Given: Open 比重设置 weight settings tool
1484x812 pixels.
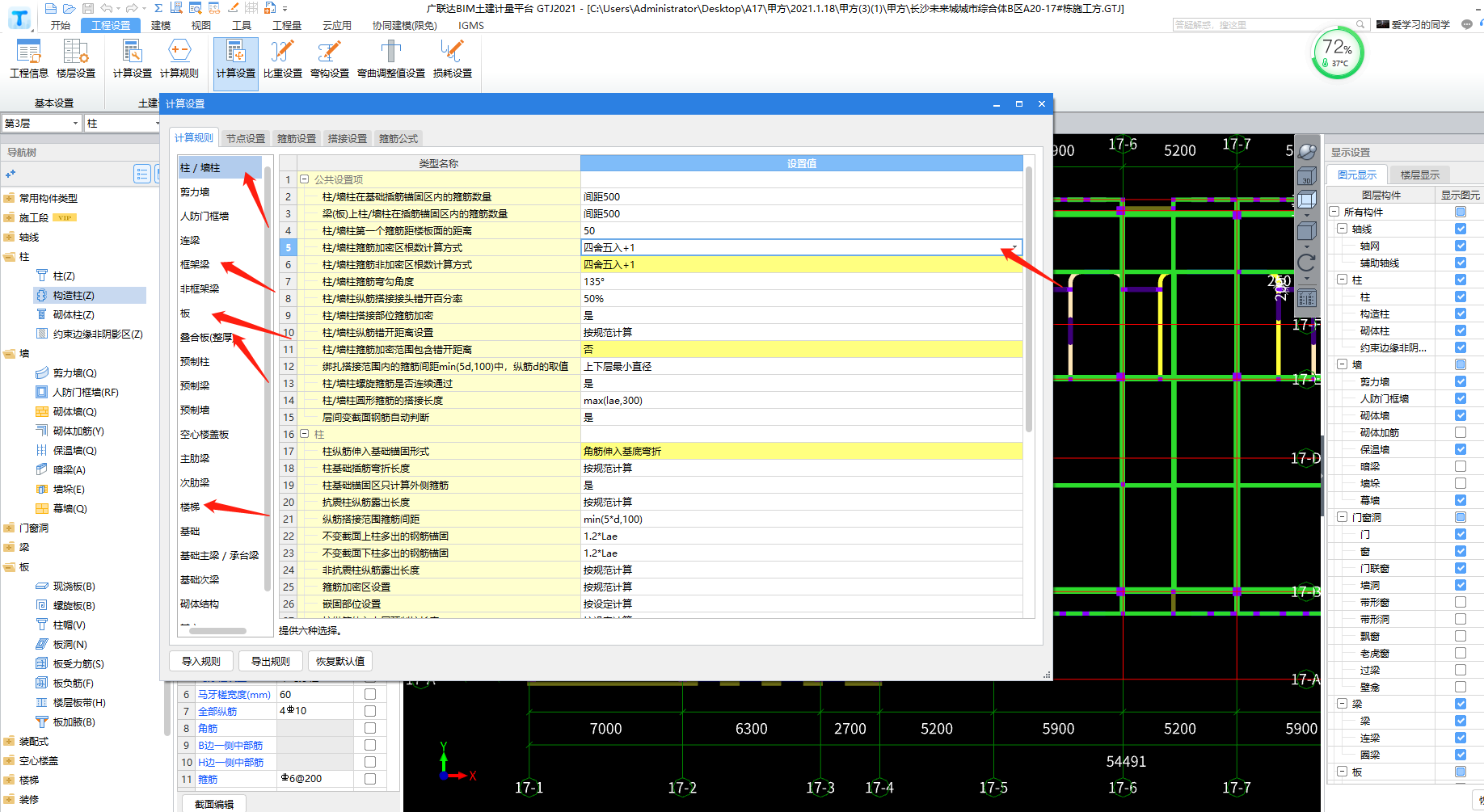Looking at the screenshot, I should [283, 60].
